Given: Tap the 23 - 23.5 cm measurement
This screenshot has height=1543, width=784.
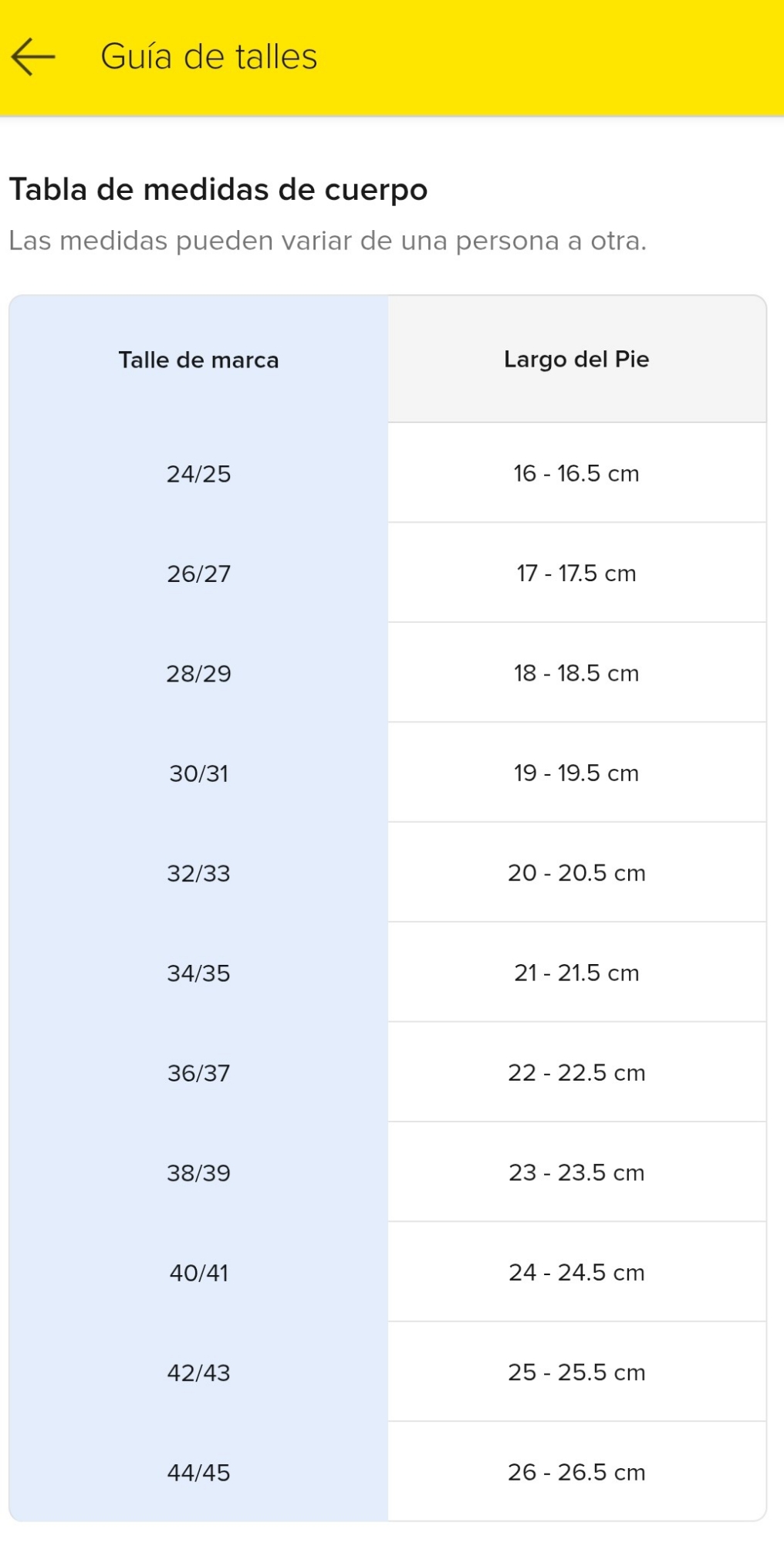Looking at the screenshot, I should point(576,1172).
